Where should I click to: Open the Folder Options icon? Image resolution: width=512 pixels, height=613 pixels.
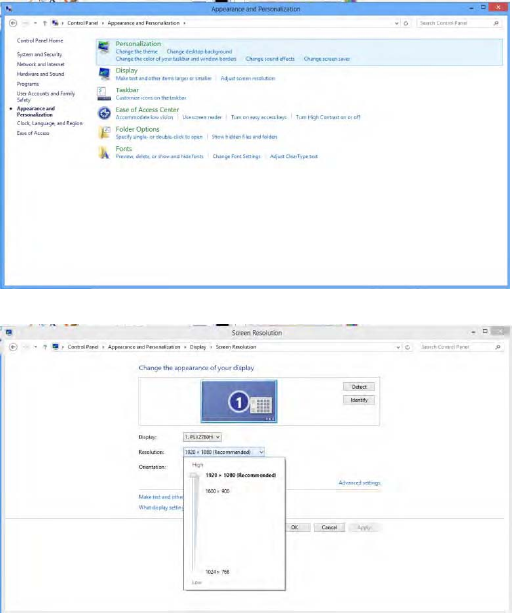click(104, 133)
